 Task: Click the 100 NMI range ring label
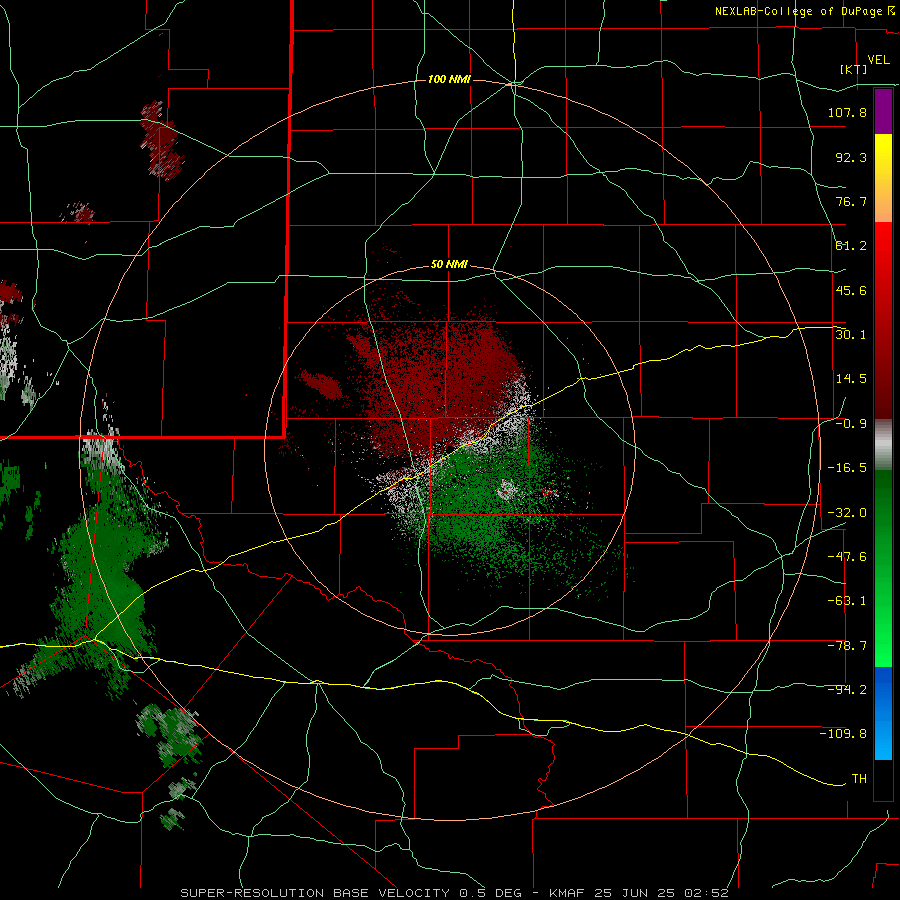pos(449,79)
